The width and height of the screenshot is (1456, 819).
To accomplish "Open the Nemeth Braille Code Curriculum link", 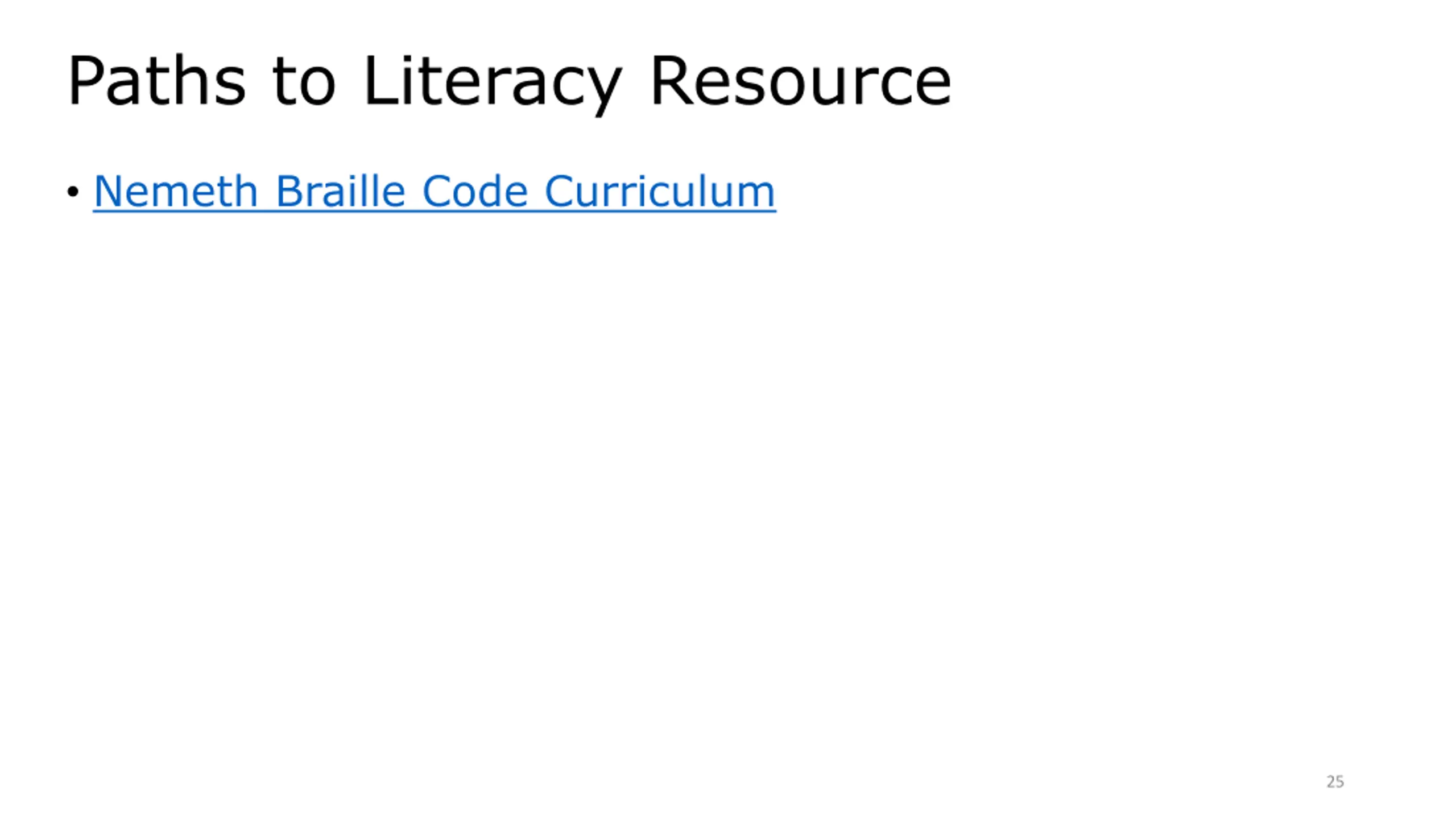I will click(x=435, y=191).
